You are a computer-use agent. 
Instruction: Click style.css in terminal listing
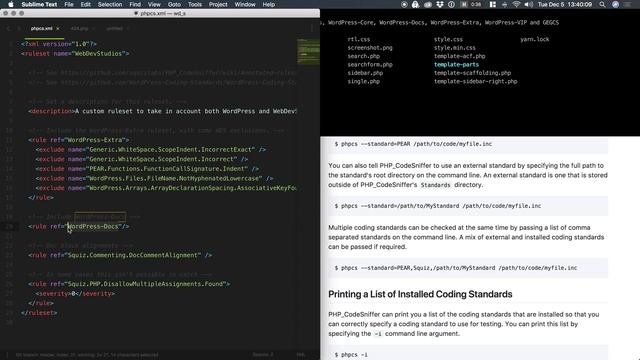pos(448,40)
